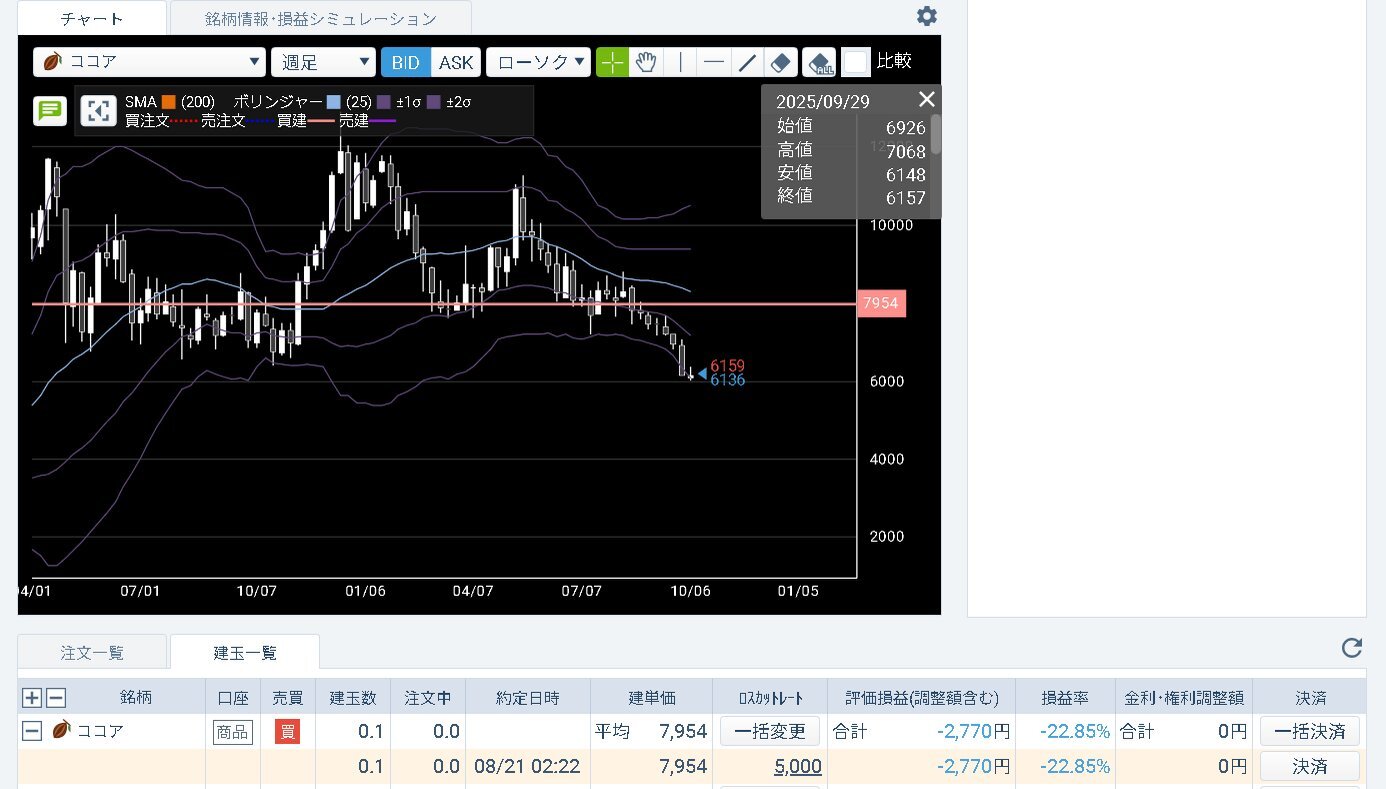Pick the diagonal trendline drawing tool
This screenshot has width=1386, height=789.
[x=747, y=62]
